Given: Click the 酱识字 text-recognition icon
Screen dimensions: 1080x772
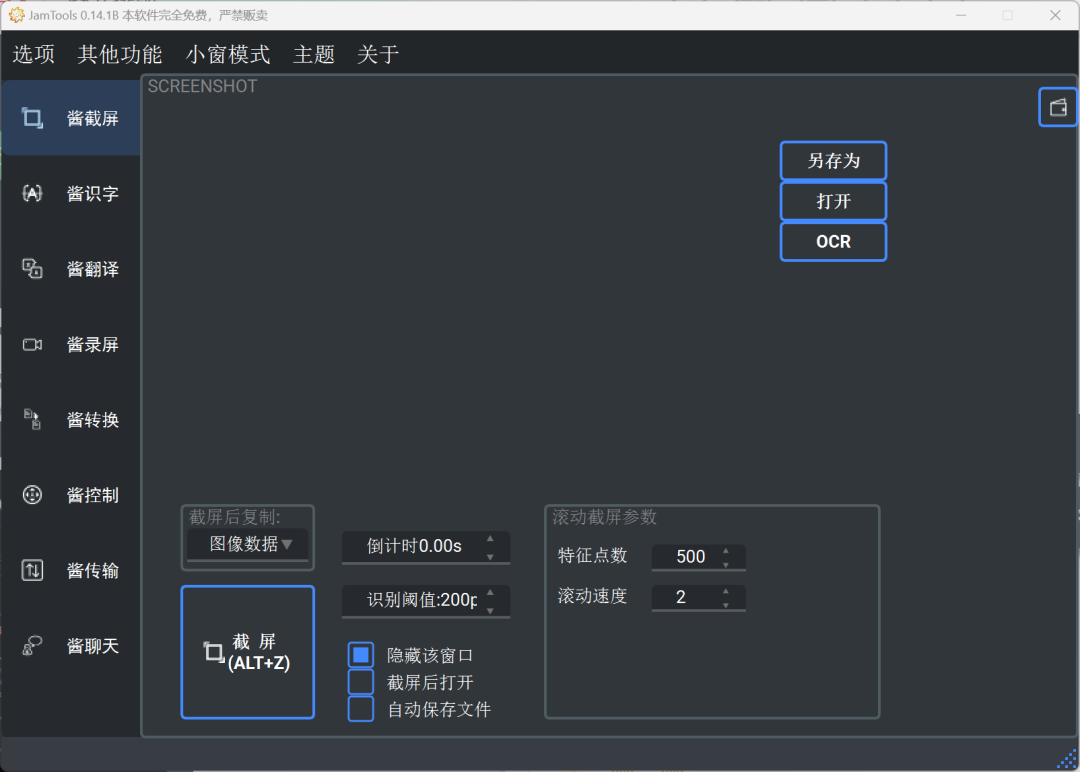Looking at the screenshot, I should point(32,194).
